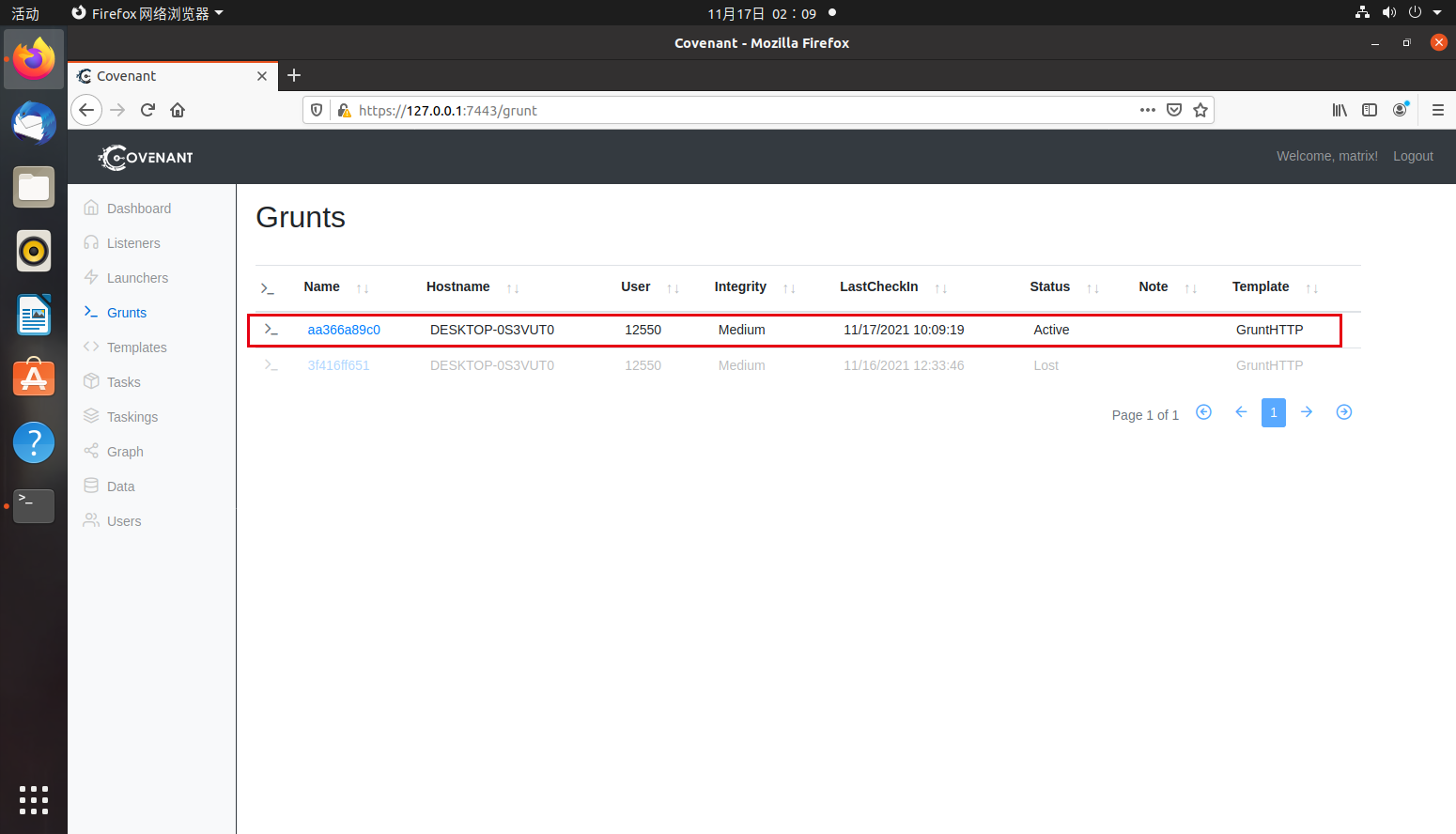Screen dimensions: 1456x834
Task: Open Launchers from the sidebar
Action: 137,278
